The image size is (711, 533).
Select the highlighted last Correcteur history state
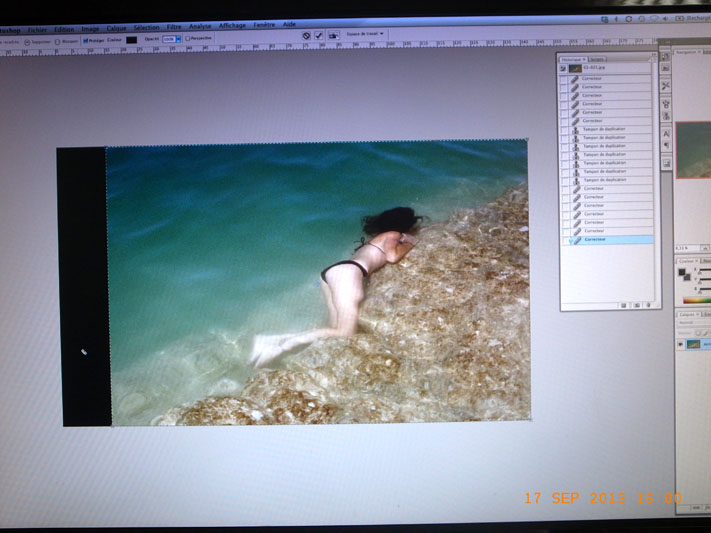pyautogui.click(x=608, y=240)
